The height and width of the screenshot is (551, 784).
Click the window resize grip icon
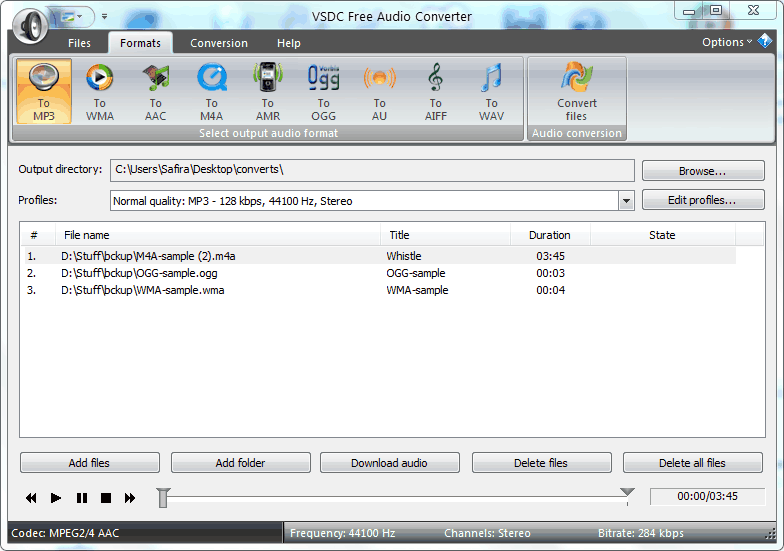770,535
